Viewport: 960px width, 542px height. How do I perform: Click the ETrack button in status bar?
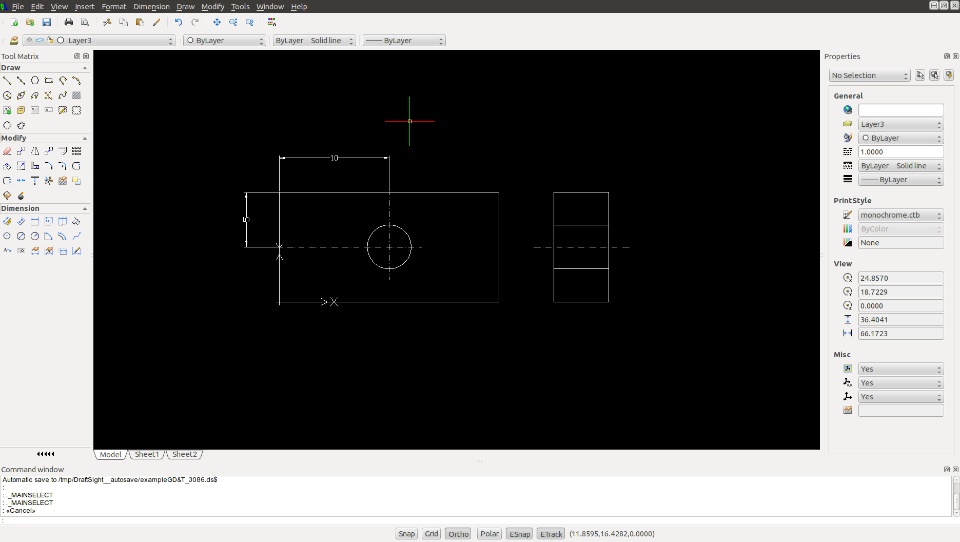pos(550,533)
